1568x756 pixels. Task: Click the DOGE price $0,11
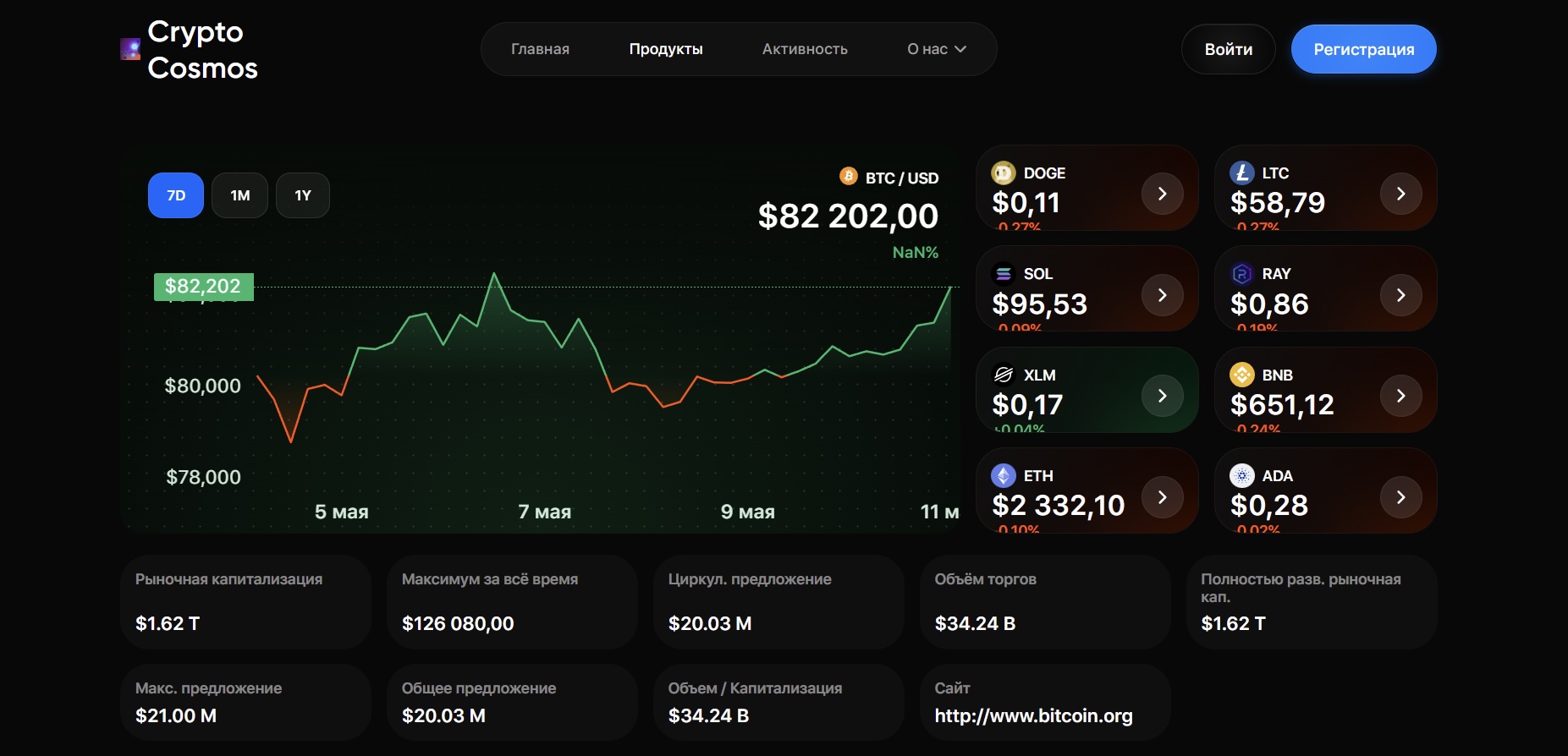pos(1026,203)
